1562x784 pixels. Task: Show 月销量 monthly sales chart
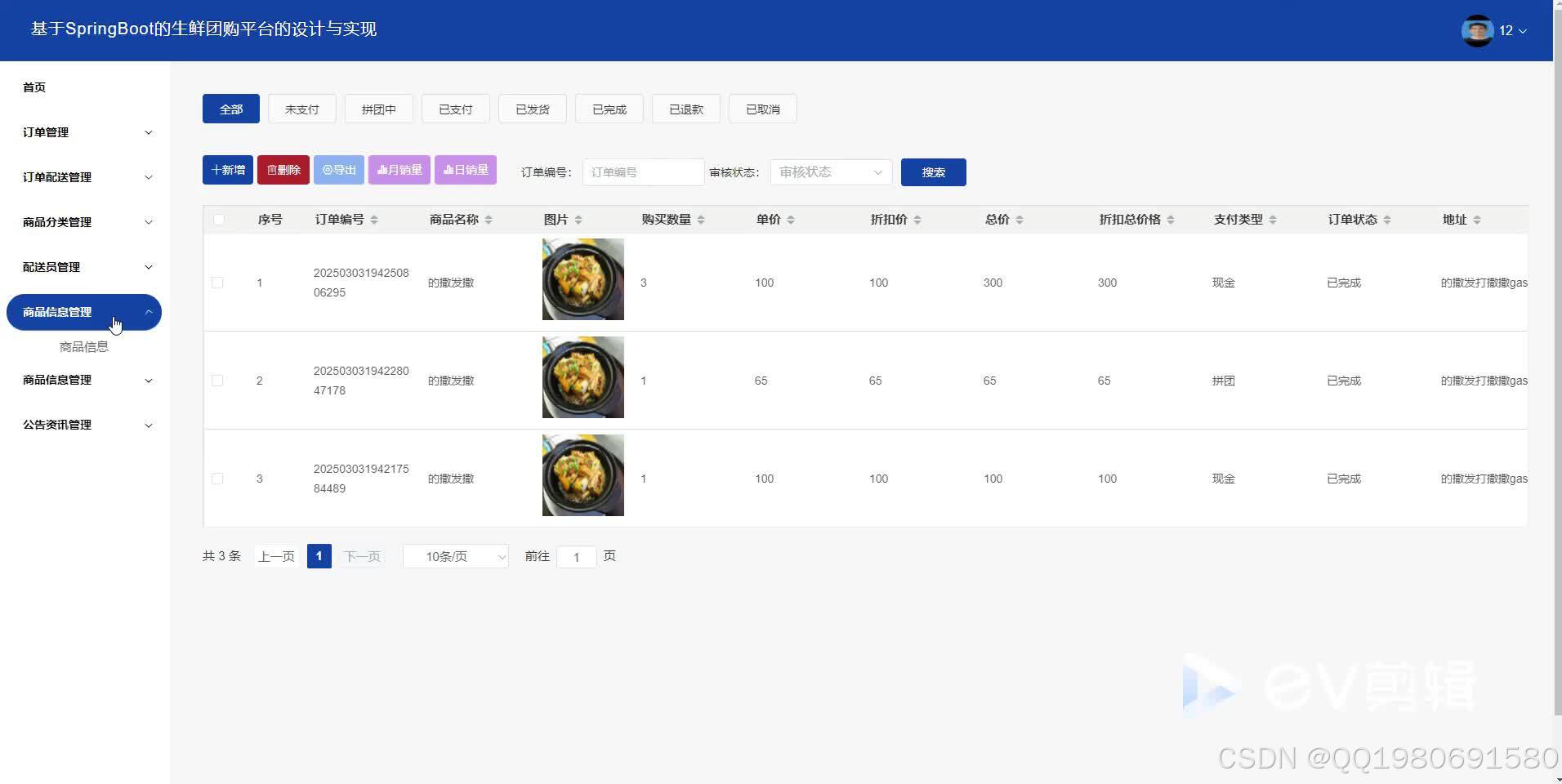(x=399, y=170)
